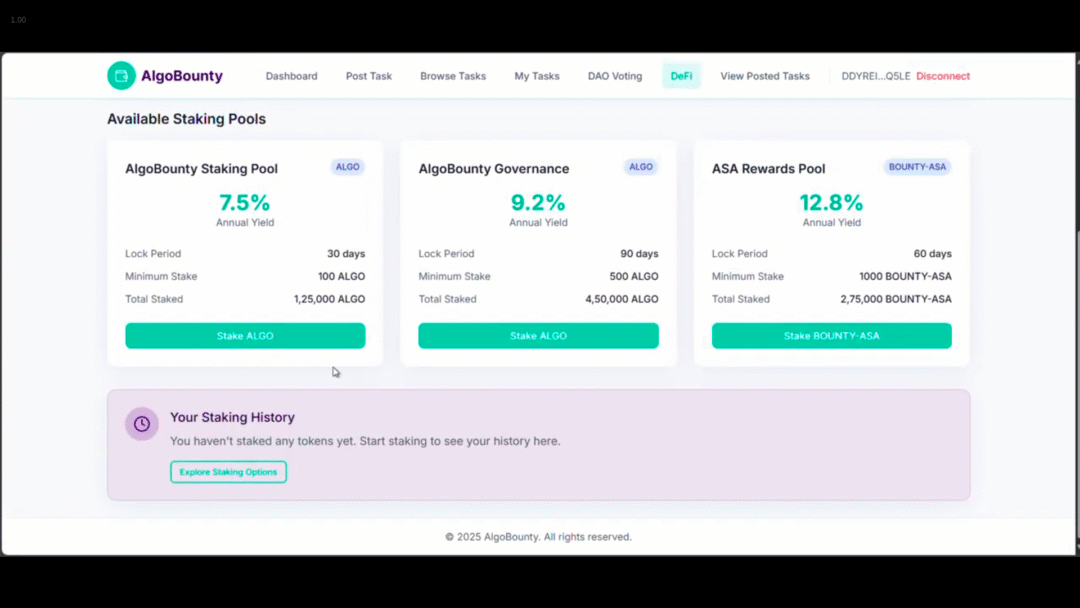Click the AlgoBounty wallet logo icon
Image resolution: width=1080 pixels, height=608 pixels.
click(x=121, y=76)
